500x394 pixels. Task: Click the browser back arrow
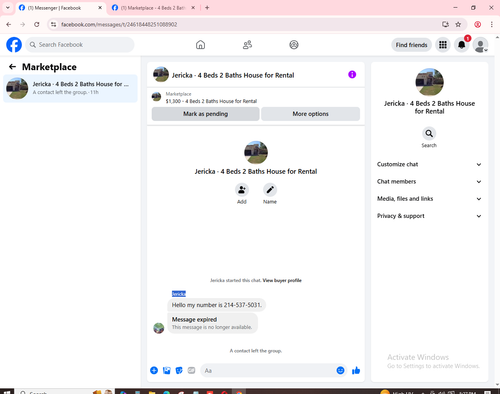(9, 24)
